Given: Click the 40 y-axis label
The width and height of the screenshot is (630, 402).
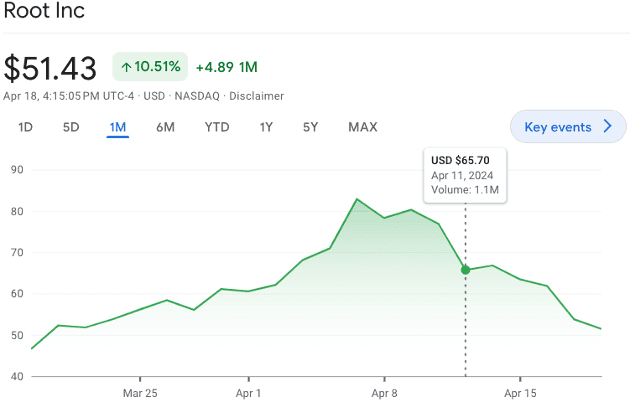Looking at the screenshot, I should pyautogui.click(x=17, y=376).
